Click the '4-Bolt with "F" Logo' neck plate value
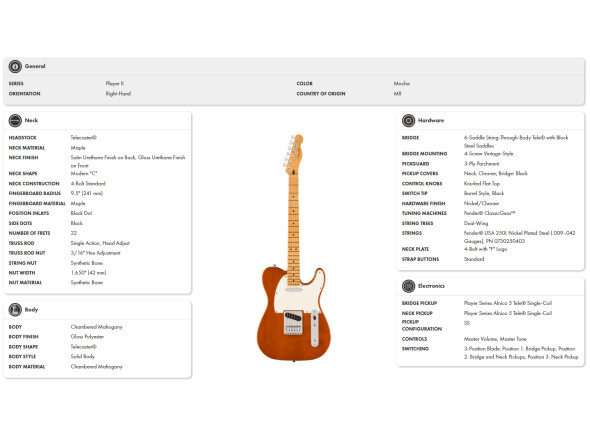Viewport: 590px width, 434px height. (x=485, y=249)
